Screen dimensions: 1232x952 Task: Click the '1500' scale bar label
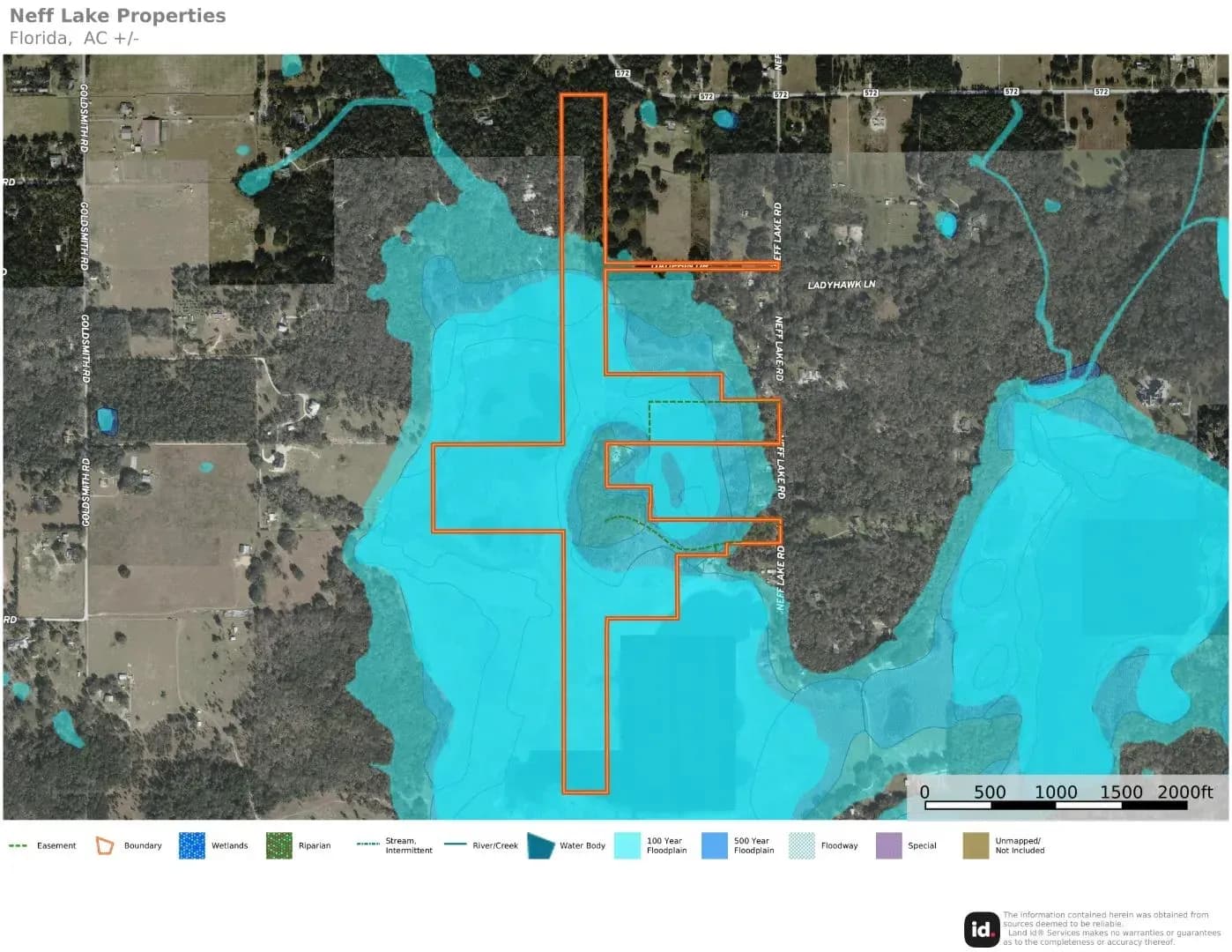pos(1121,792)
